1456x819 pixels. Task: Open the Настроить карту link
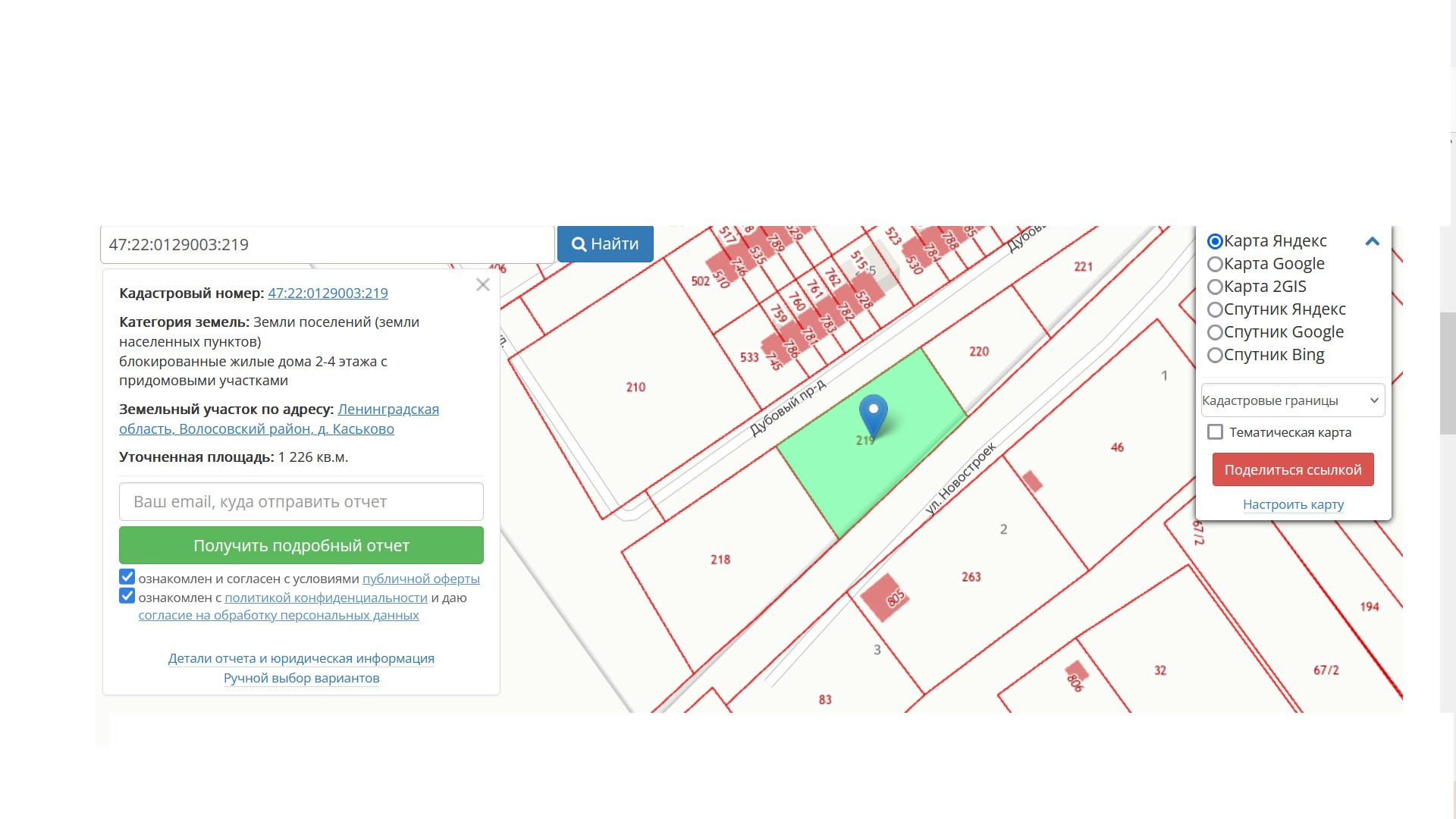tap(1293, 504)
